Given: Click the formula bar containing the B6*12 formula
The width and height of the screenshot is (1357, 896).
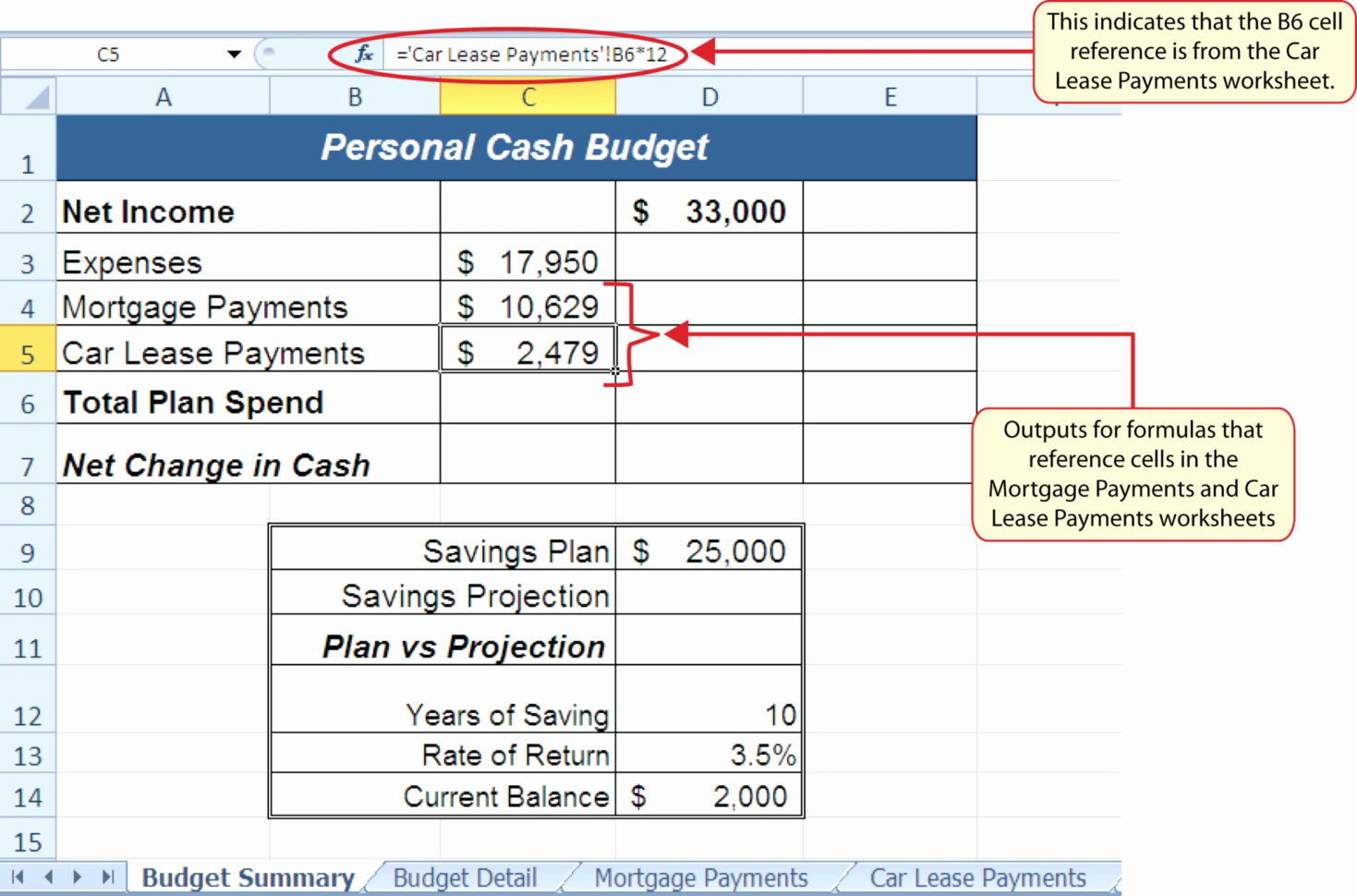Looking at the screenshot, I should pyautogui.click(x=536, y=54).
